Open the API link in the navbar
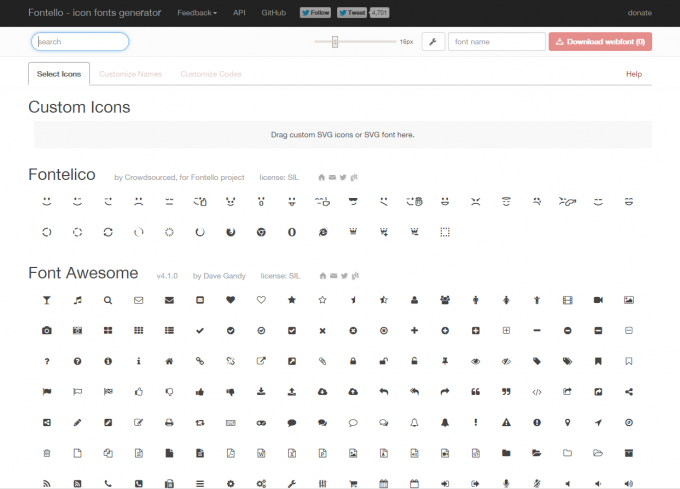Image resolution: width=680 pixels, height=489 pixels. click(x=239, y=13)
